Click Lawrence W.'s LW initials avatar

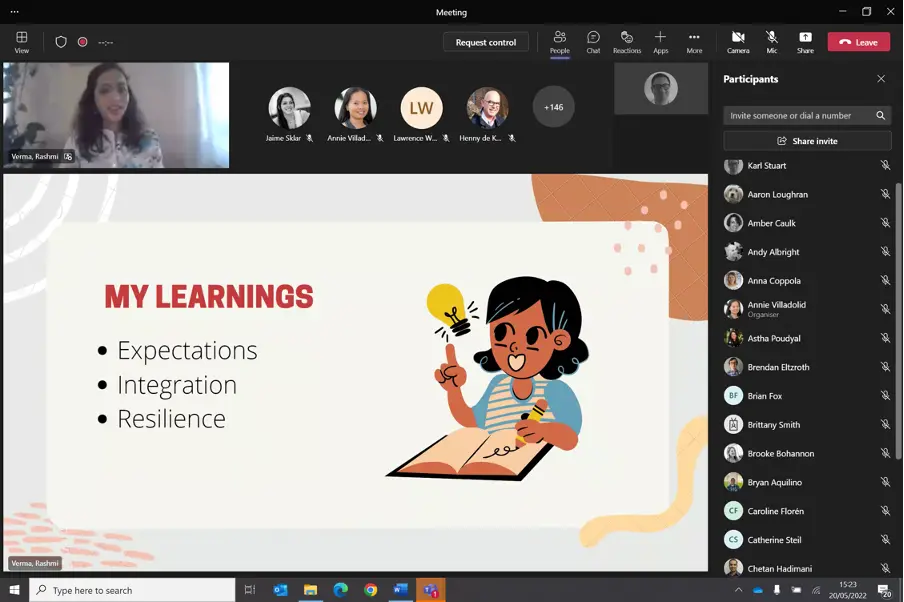coord(421,108)
